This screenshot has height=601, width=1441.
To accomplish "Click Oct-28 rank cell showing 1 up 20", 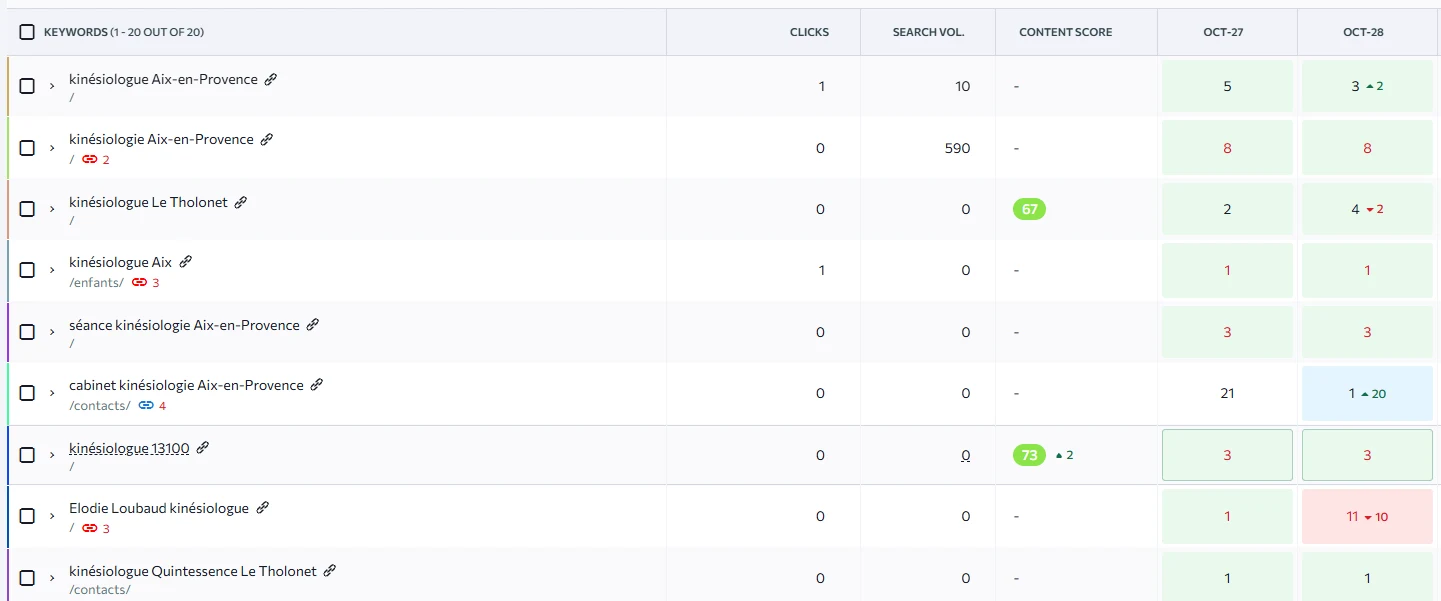I will pos(1367,393).
